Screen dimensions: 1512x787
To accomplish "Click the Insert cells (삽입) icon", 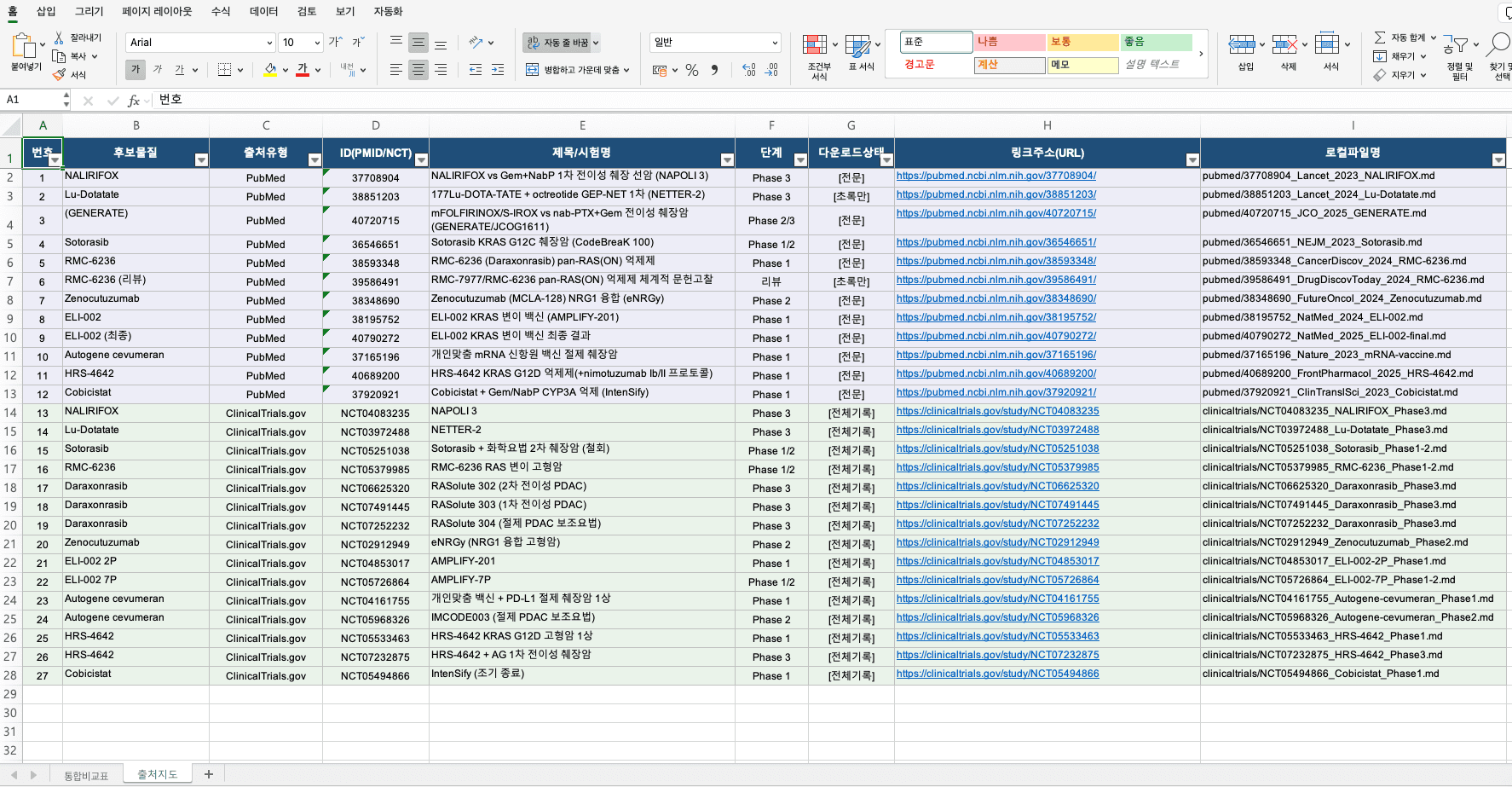I will [1241, 43].
